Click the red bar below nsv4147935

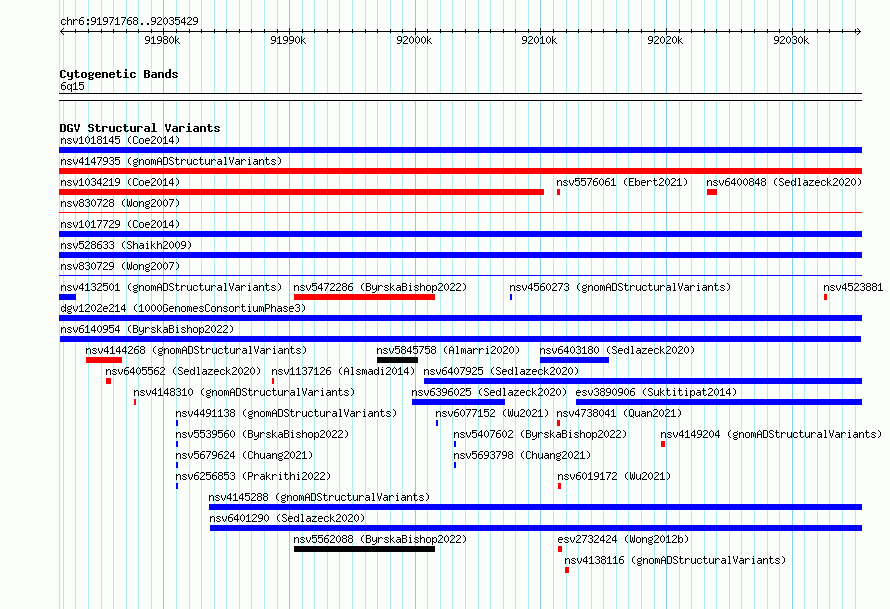460,171
